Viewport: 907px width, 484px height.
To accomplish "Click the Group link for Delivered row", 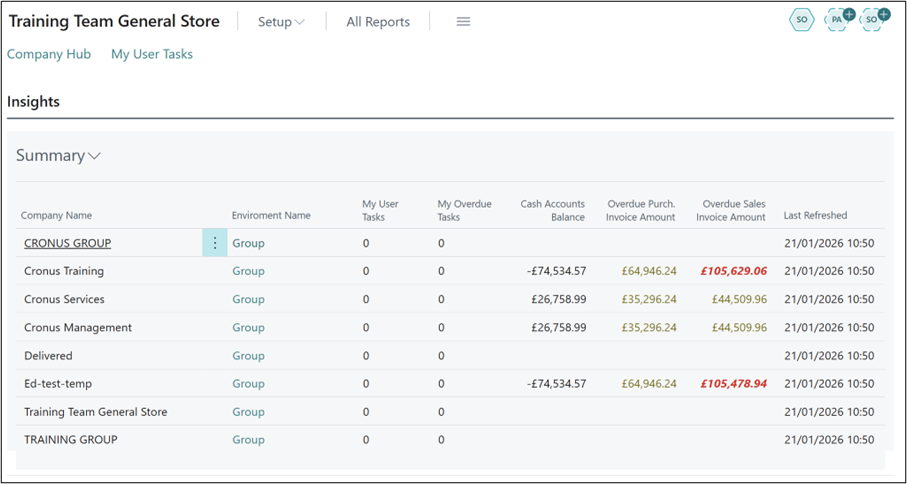I will (x=248, y=355).
